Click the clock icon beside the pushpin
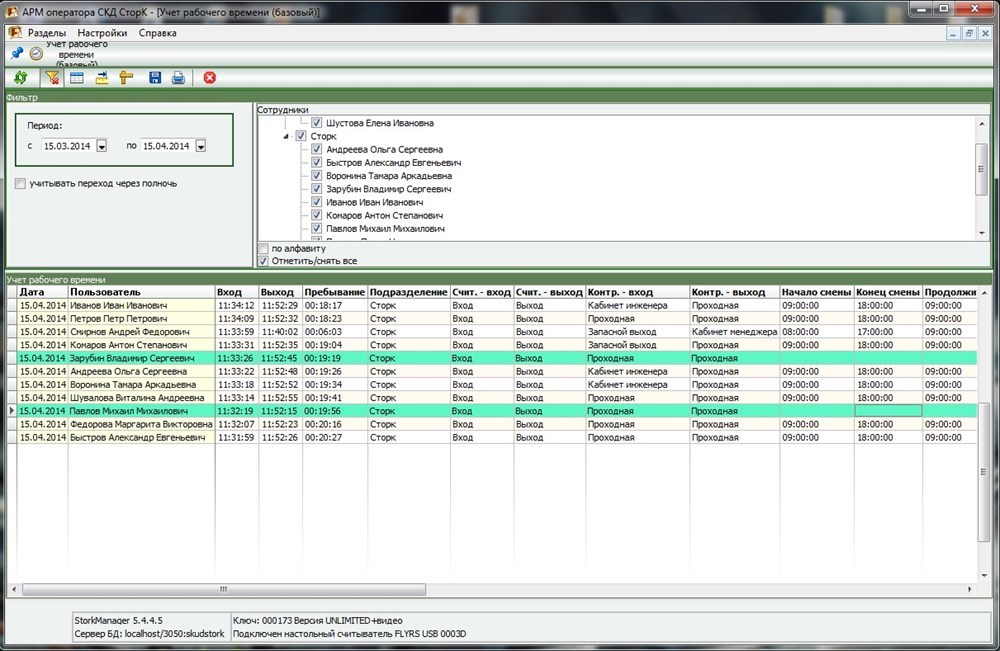Image resolution: width=1000 pixels, height=651 pixels. coord(36,54)
